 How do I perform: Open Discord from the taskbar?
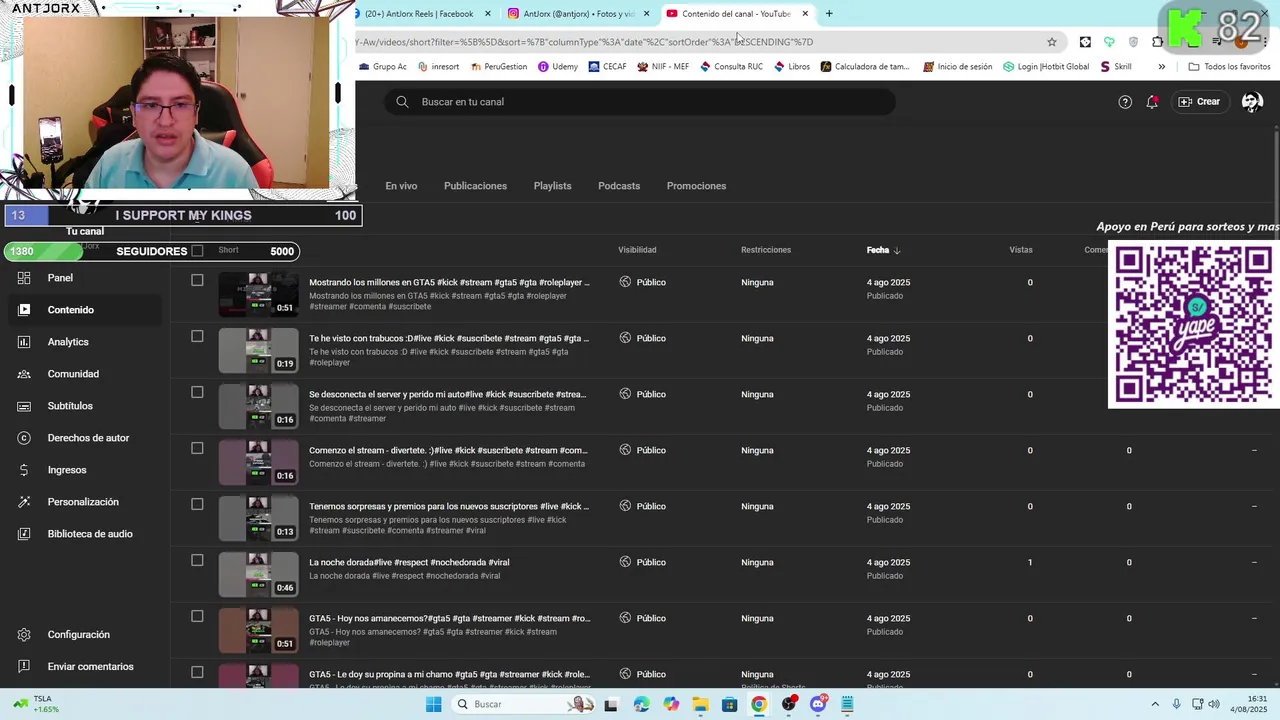(x=818, y=704)
